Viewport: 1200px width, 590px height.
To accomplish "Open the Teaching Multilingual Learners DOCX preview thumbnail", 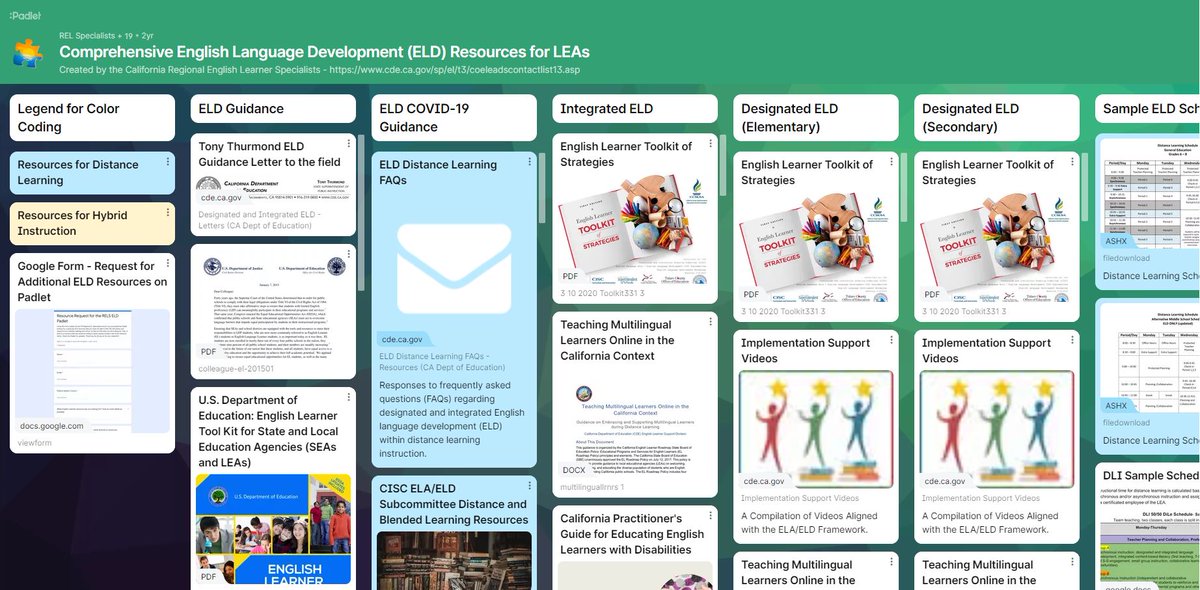I will pos(636,424).
